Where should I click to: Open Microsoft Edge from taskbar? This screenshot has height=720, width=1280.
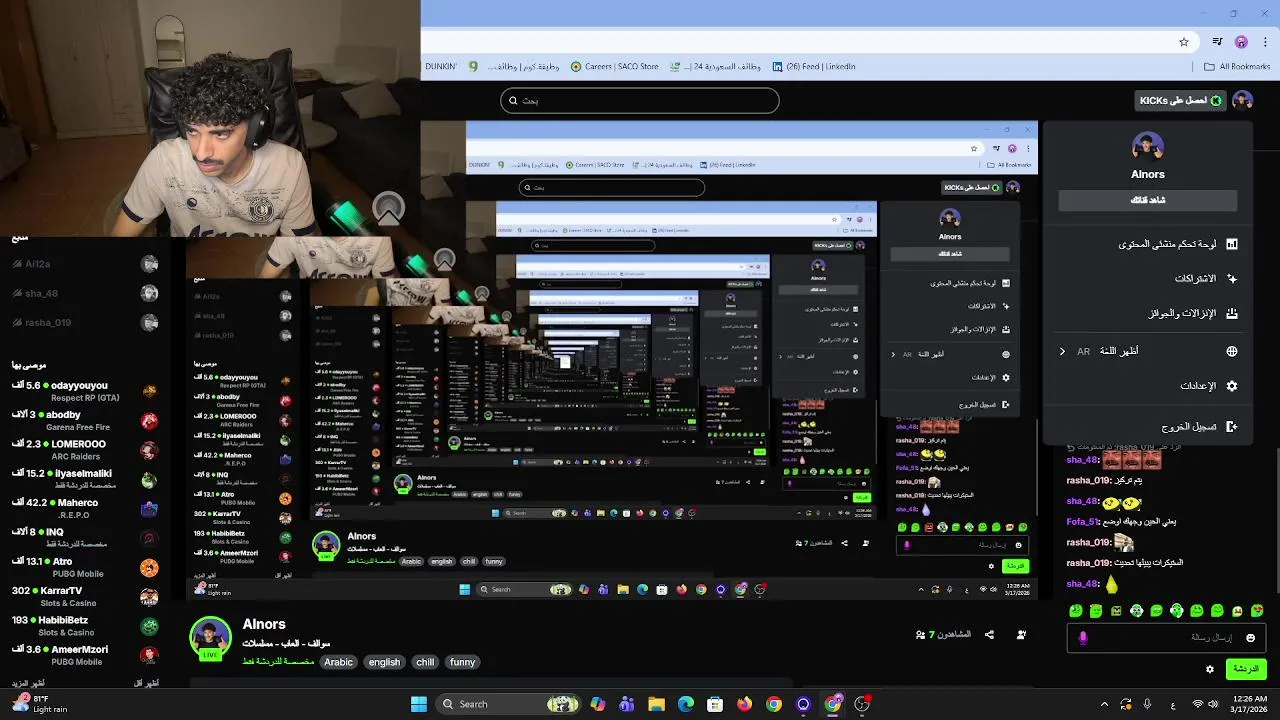coord(686,704)
